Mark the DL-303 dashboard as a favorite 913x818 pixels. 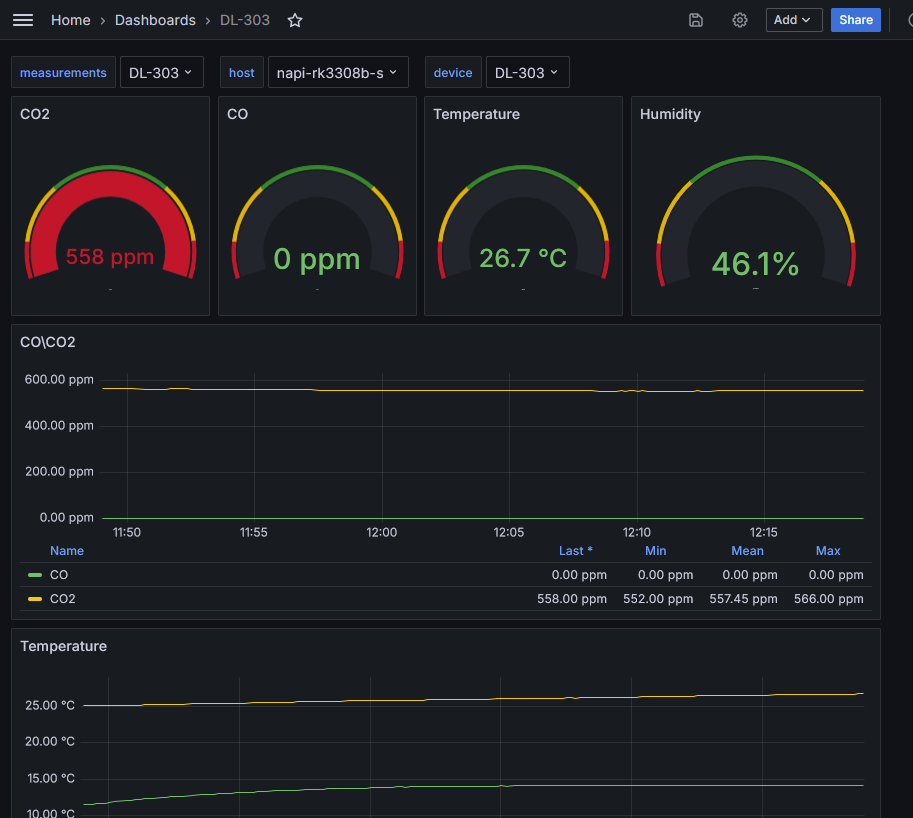294,20
